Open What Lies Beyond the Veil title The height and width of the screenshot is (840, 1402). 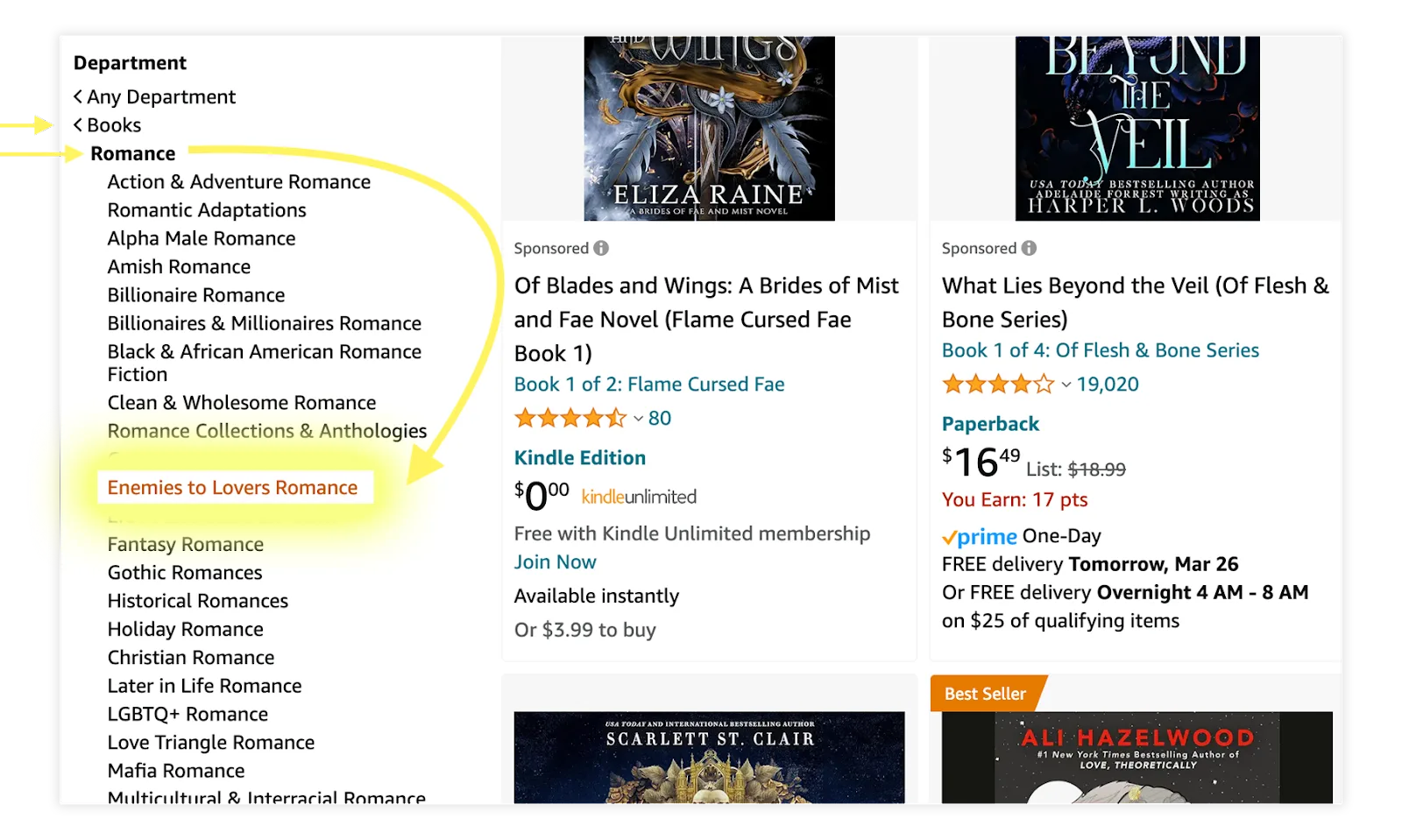(1136, 302)
